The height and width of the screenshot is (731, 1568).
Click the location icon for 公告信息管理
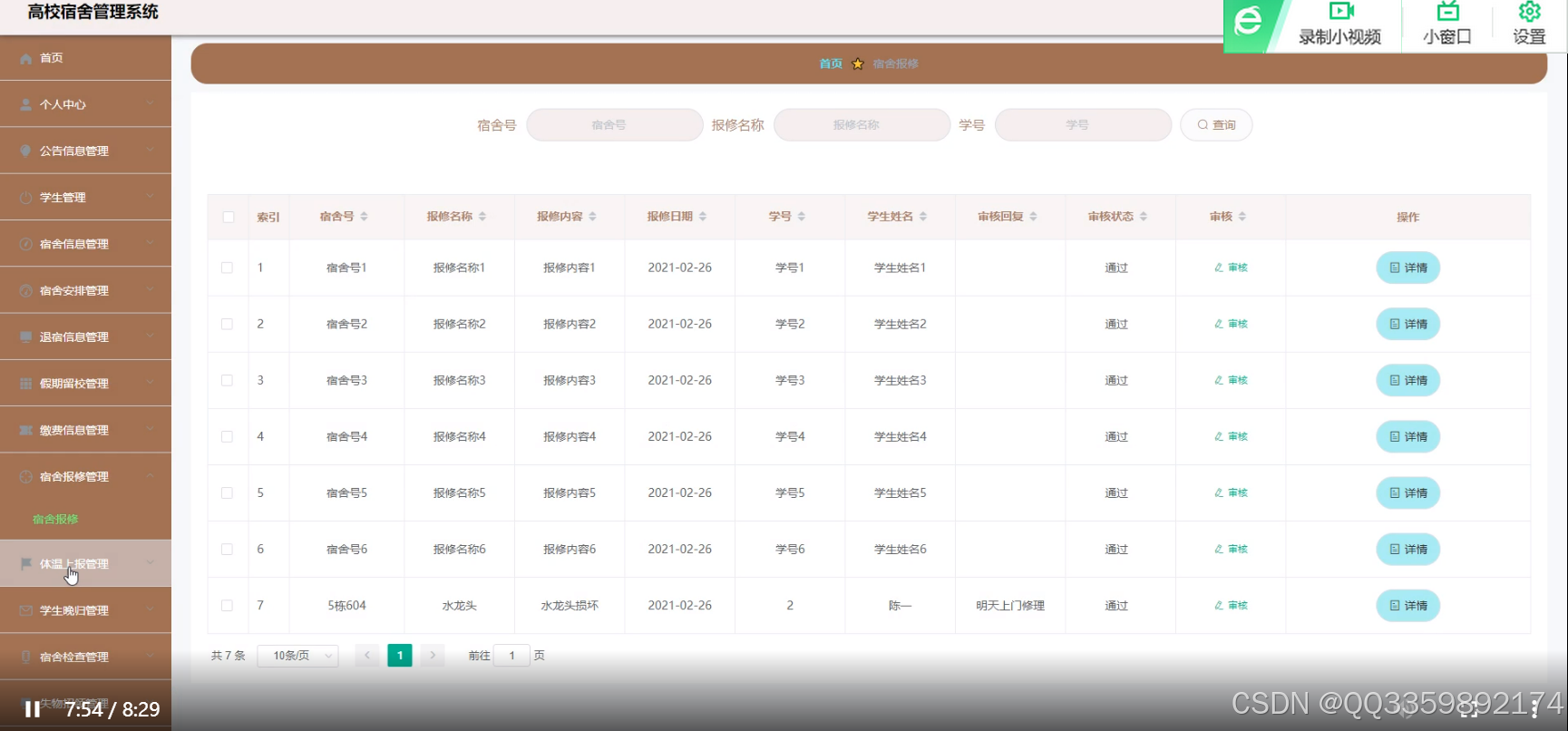25,151
